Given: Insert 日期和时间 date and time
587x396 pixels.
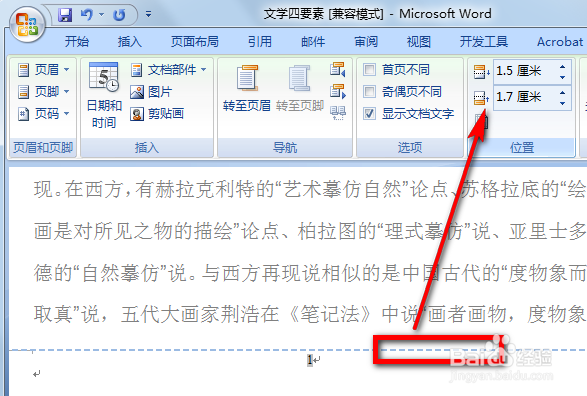Looking at the screenshot, I should 104,95.
